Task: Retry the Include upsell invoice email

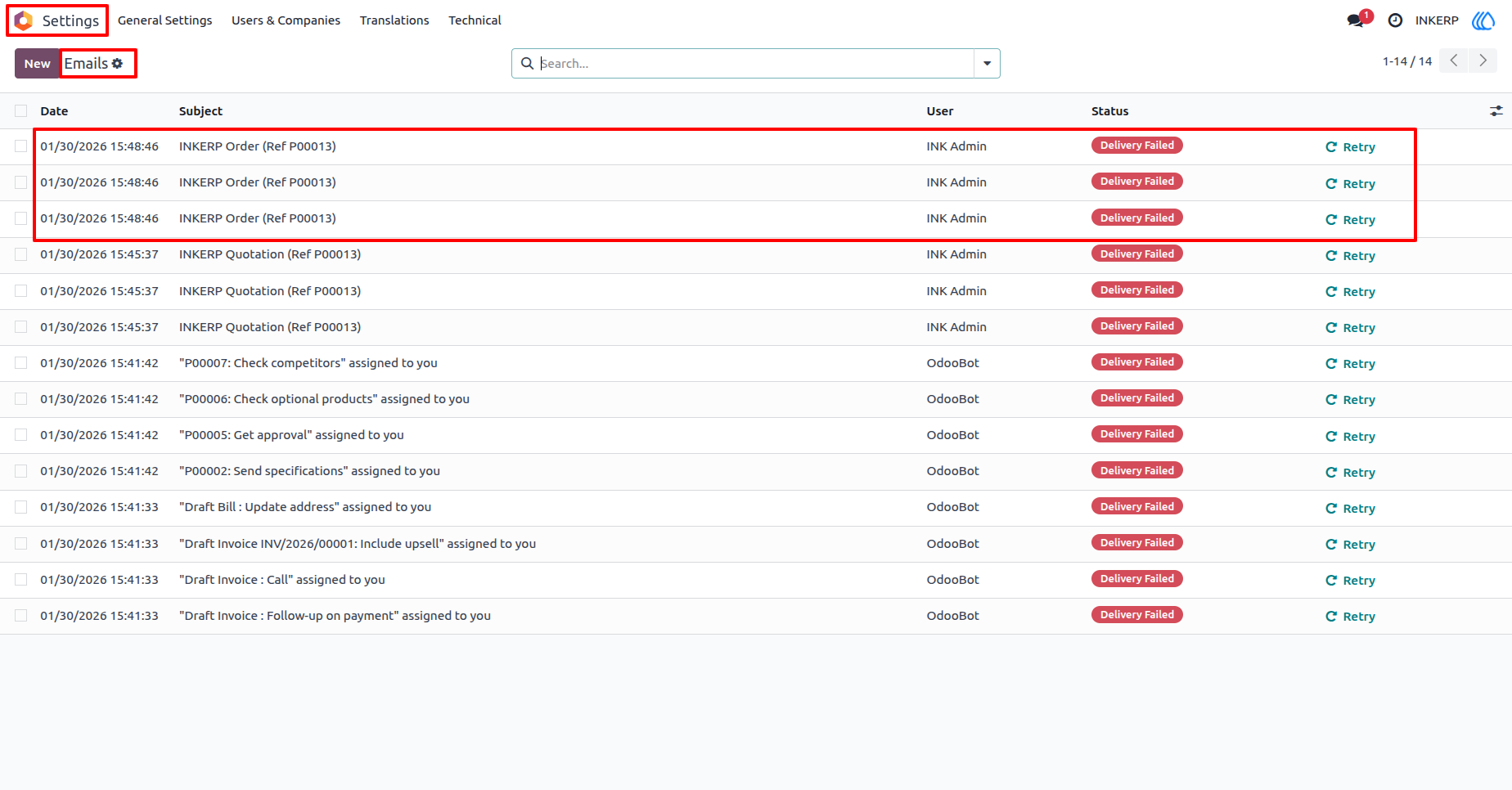Action: pos(1350,545)
